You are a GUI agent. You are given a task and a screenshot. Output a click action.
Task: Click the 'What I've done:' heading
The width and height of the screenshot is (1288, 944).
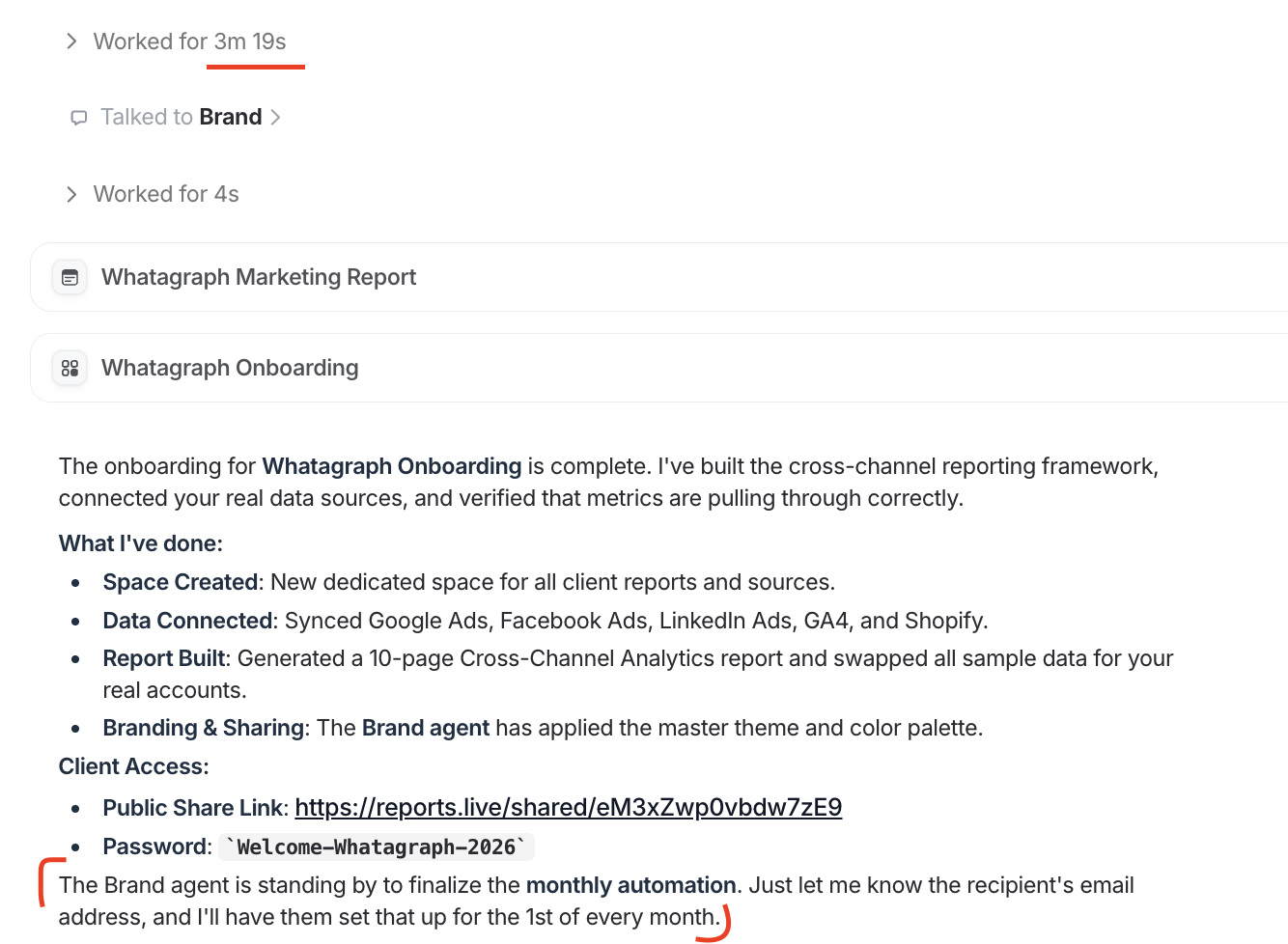click(x=141, y=543)
